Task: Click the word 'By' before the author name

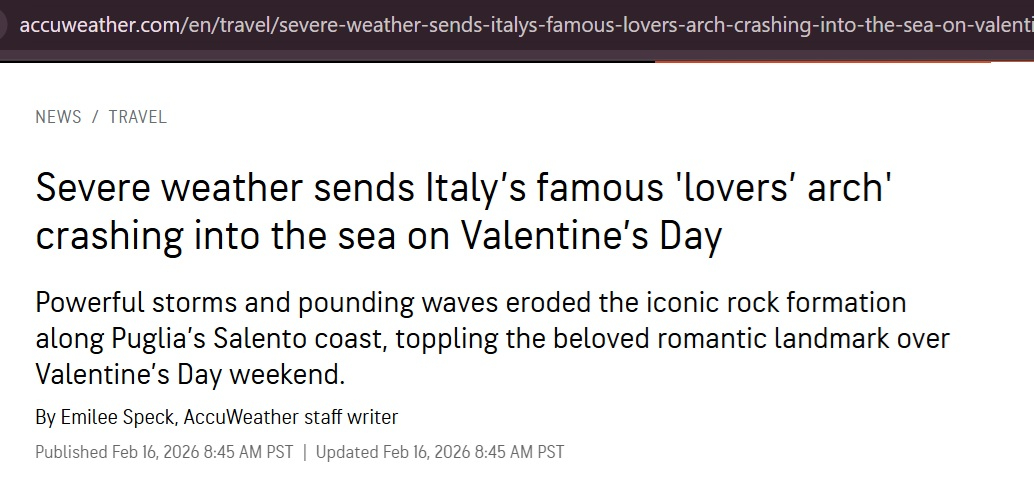Action: pyautogui.click(x=45, y=417)
